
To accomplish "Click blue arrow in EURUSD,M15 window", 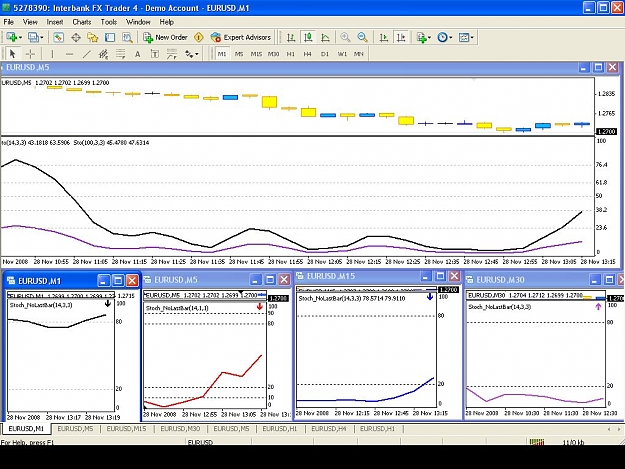I will (430, 296).
